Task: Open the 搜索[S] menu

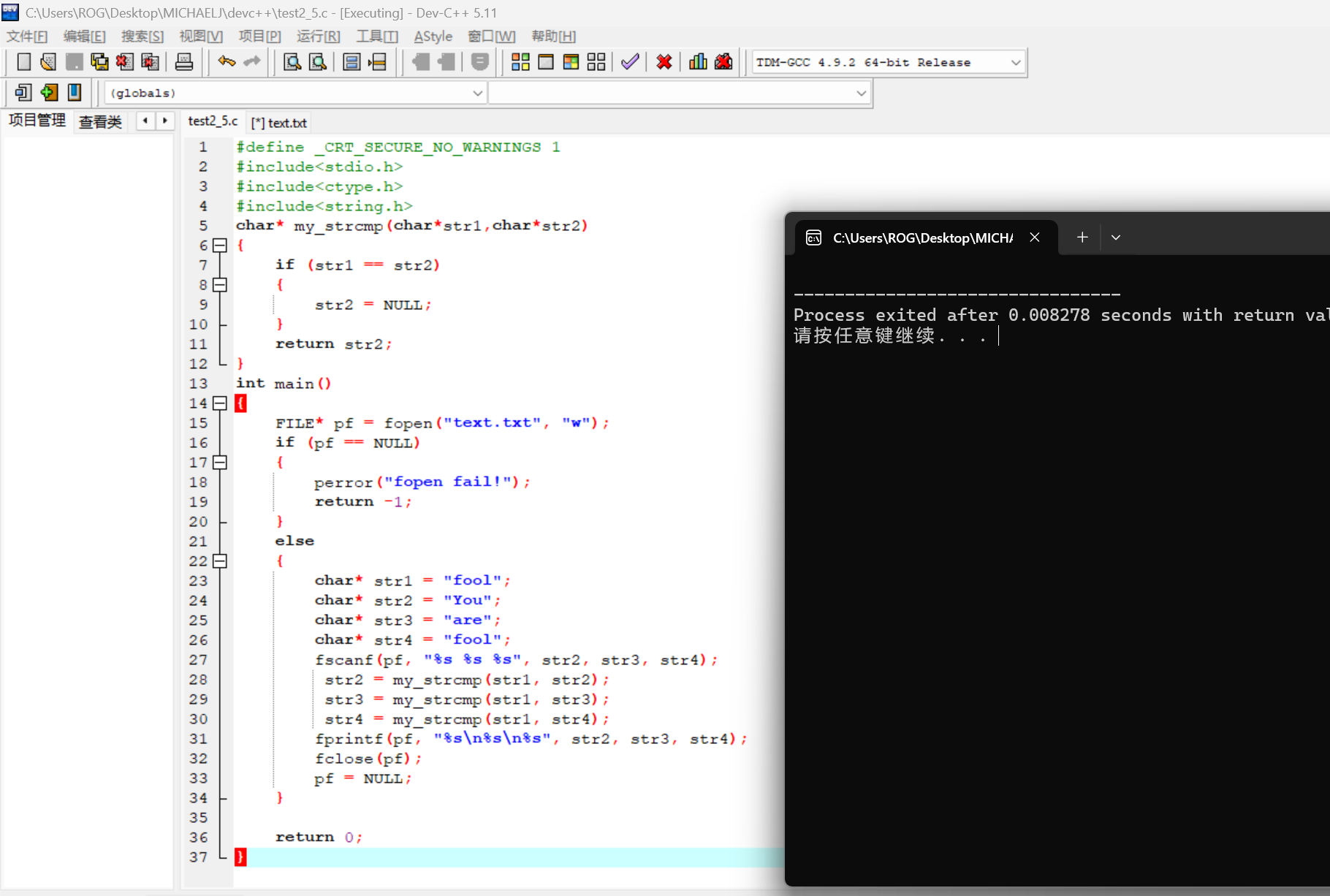Action: click(x=142, y=37)
